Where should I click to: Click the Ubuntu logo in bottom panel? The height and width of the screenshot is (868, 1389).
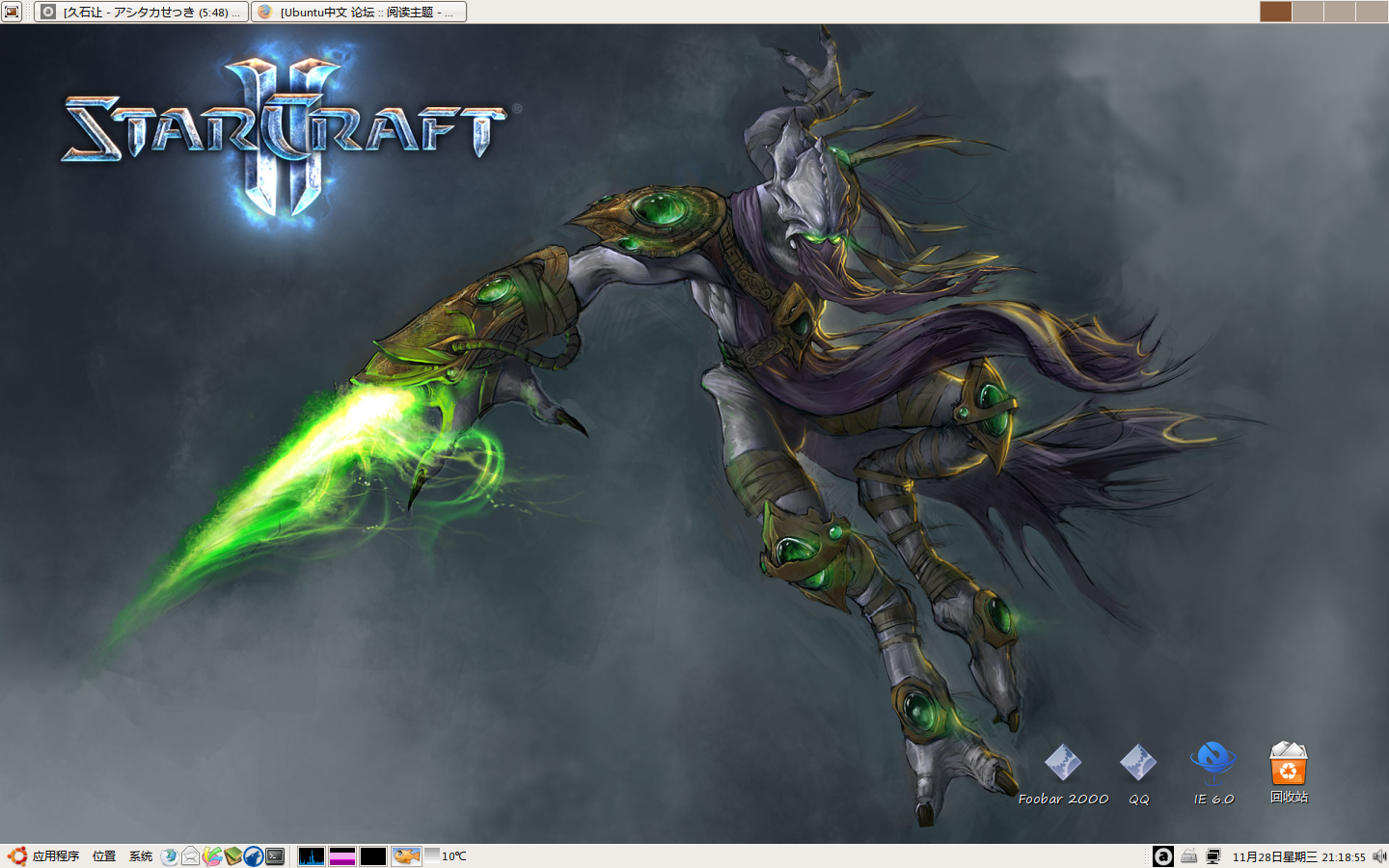(x=16, y=856)
